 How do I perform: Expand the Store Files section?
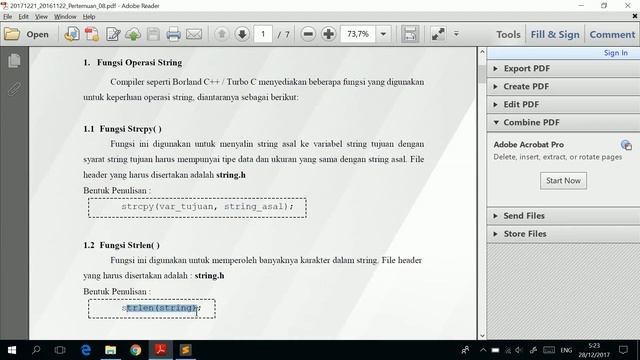click(563, 234)
